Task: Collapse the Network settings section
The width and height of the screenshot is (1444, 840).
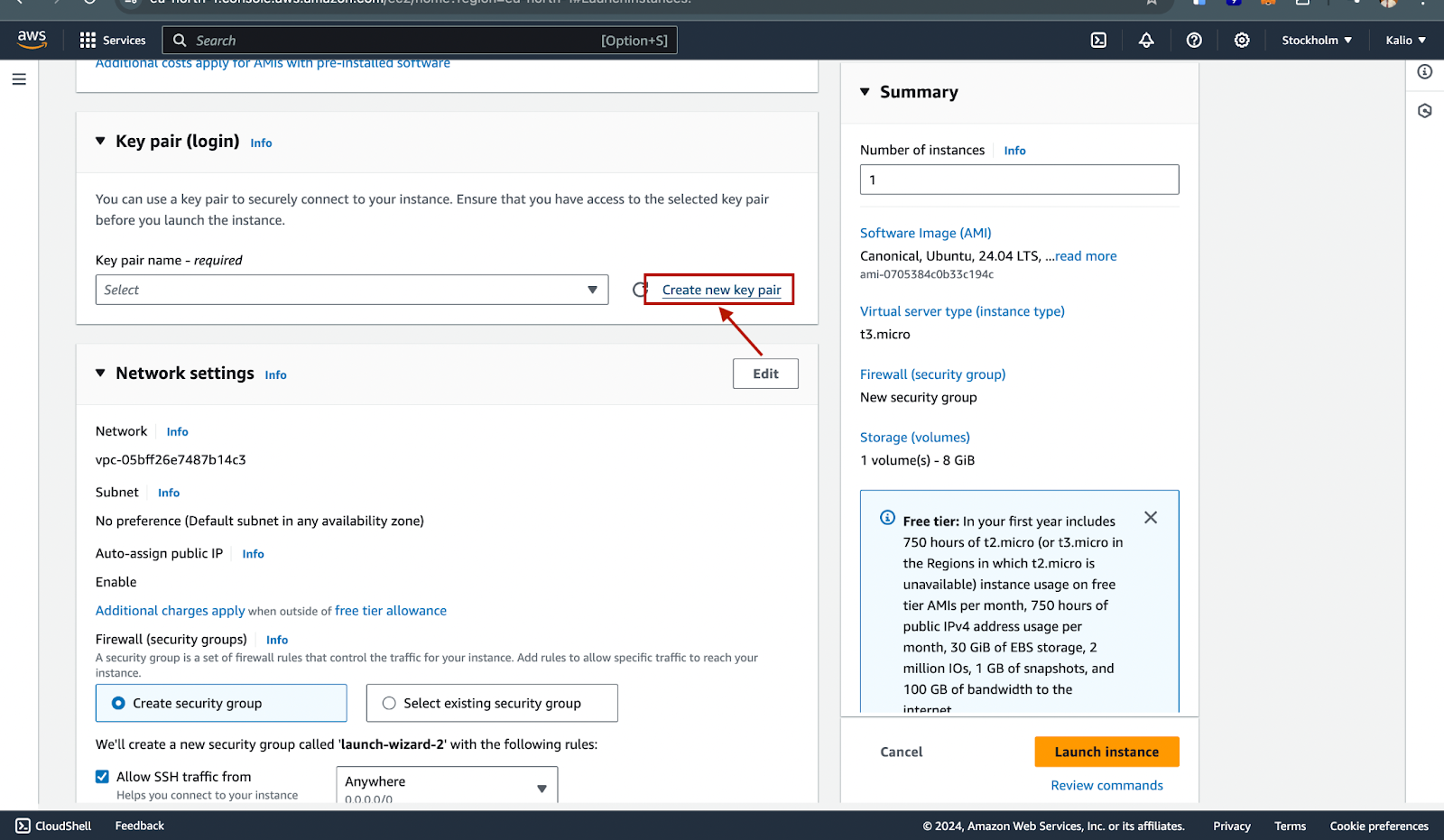Action: pyautogui.click(x=100, y=374)
